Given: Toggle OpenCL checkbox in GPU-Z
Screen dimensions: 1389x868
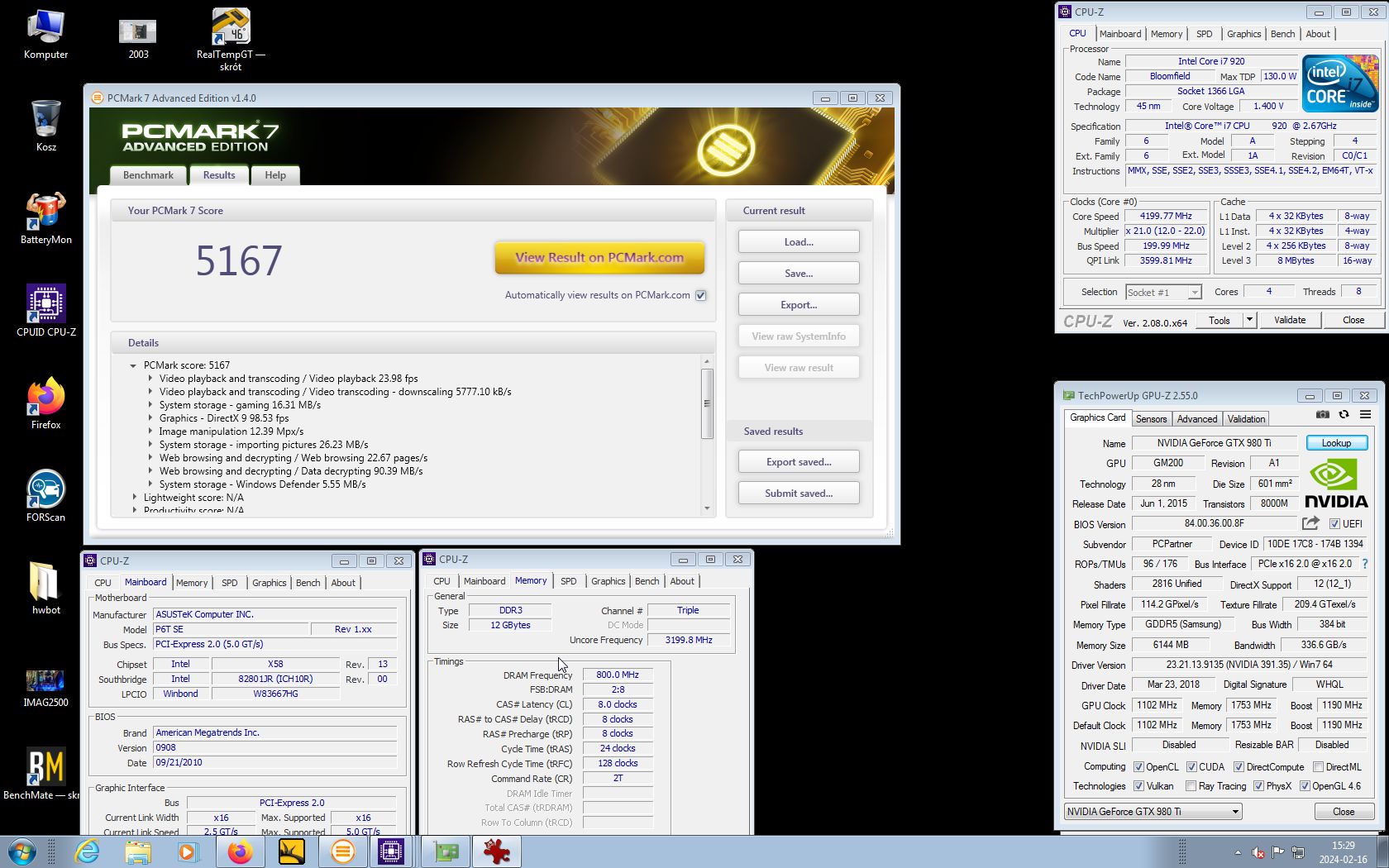Looking at the screenshot, I should [x=1138, y=767].
